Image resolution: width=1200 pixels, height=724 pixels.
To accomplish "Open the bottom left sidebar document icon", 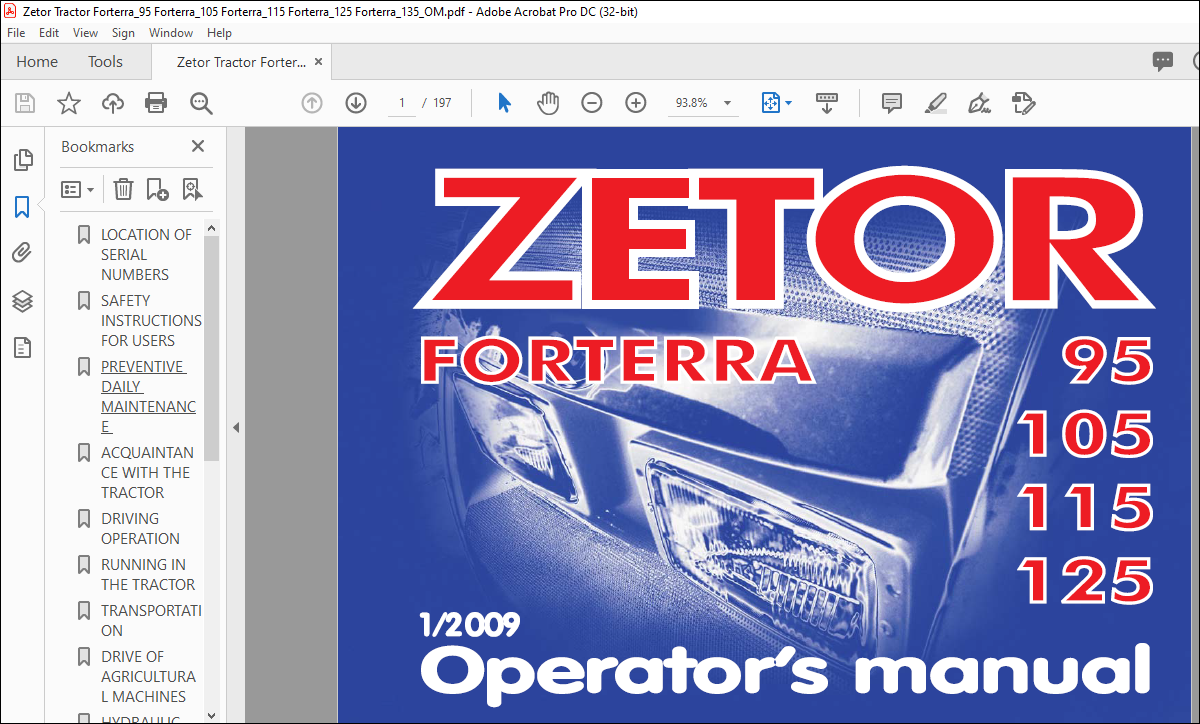I will pyautogui.click(x=22, y=348).
